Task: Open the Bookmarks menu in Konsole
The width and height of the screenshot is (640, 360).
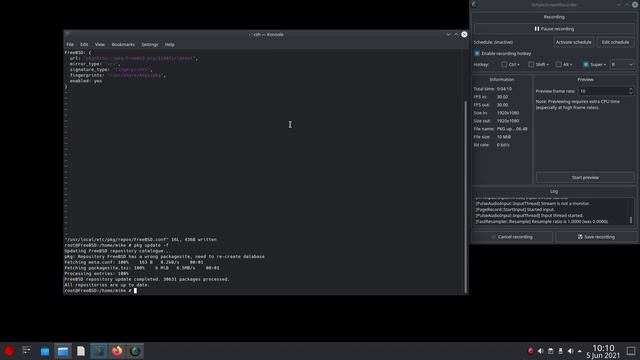Action: coord(123,44)
